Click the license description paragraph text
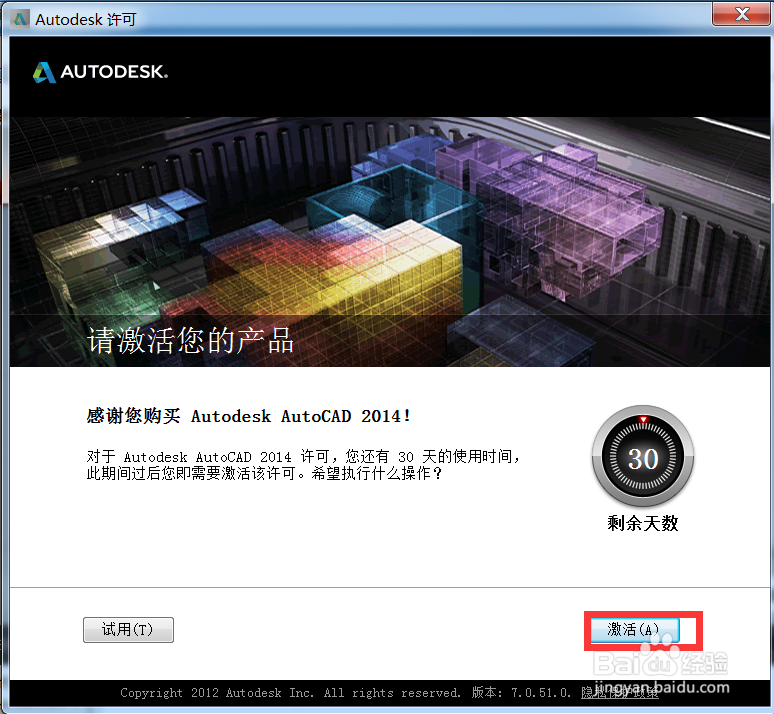The height and width of the screenshot is (714, 774). tap(303, 465)
